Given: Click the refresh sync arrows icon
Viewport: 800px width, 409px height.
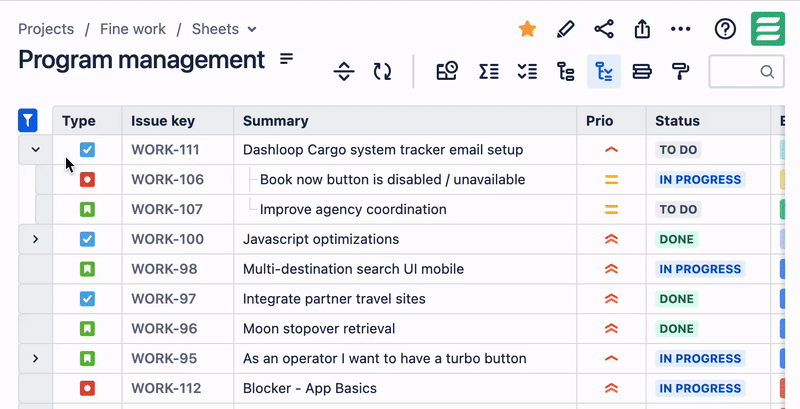Looking at the screenshot, I should [382, 71].
